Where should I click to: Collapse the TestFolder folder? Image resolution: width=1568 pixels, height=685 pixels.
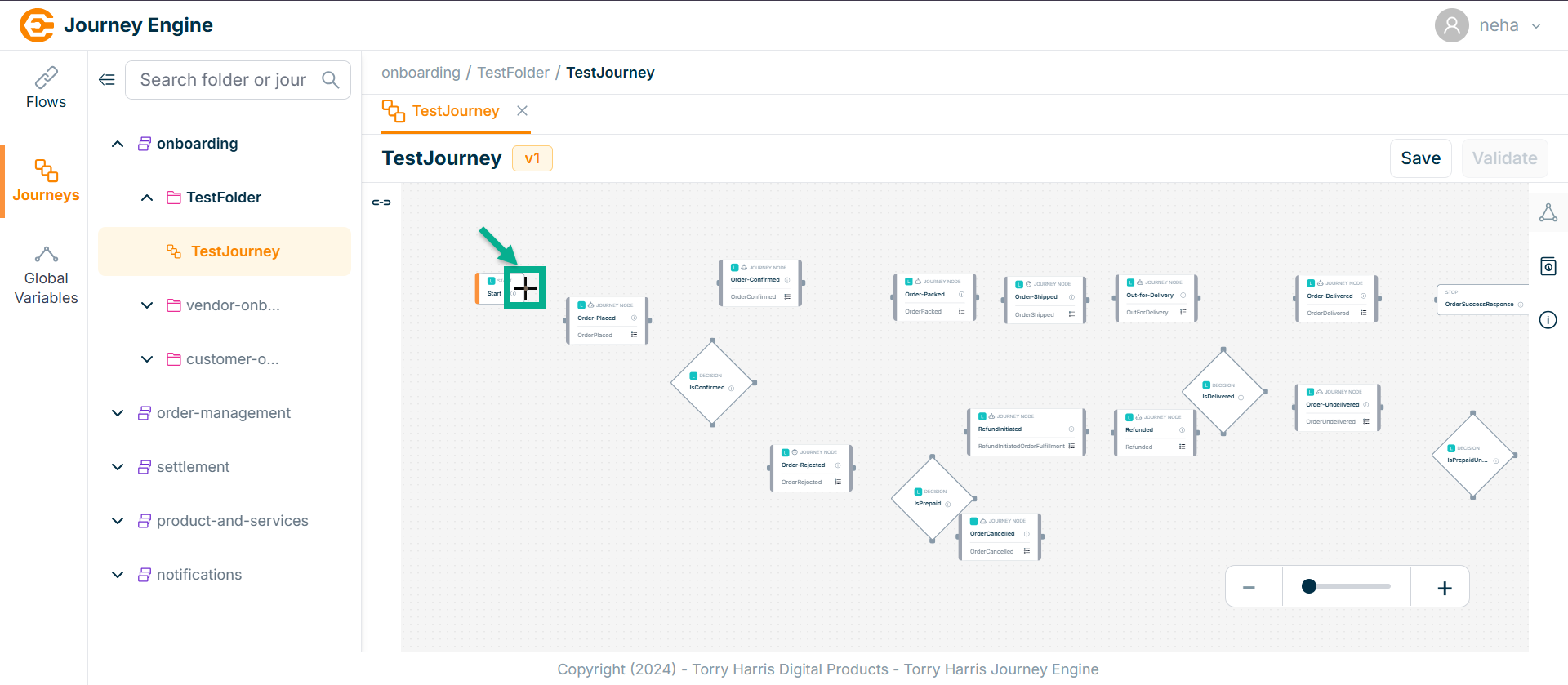pos(147,198)
